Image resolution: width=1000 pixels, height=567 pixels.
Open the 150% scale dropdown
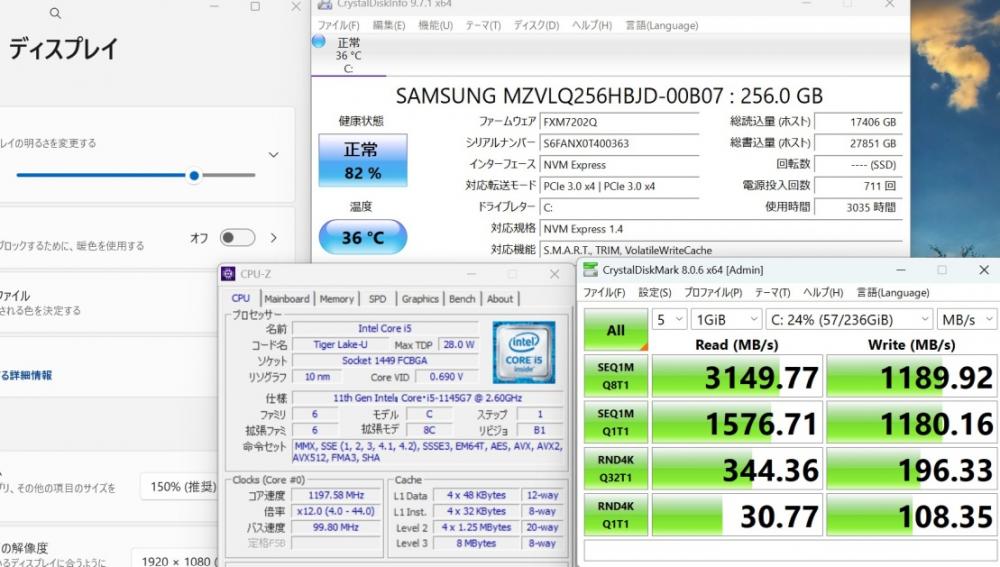pos(180,487)
